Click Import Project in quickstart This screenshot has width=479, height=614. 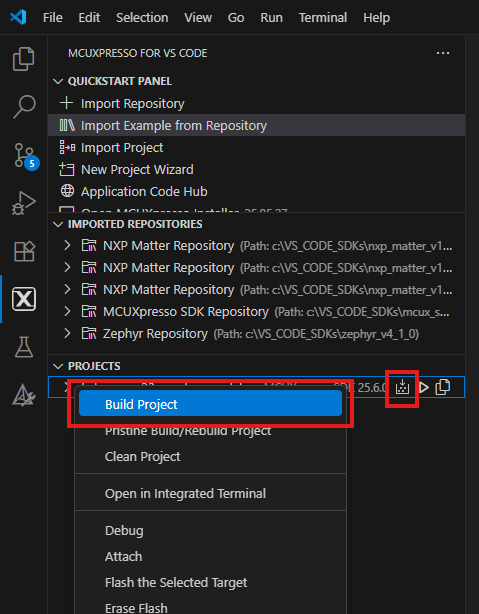tap(122, 148)
